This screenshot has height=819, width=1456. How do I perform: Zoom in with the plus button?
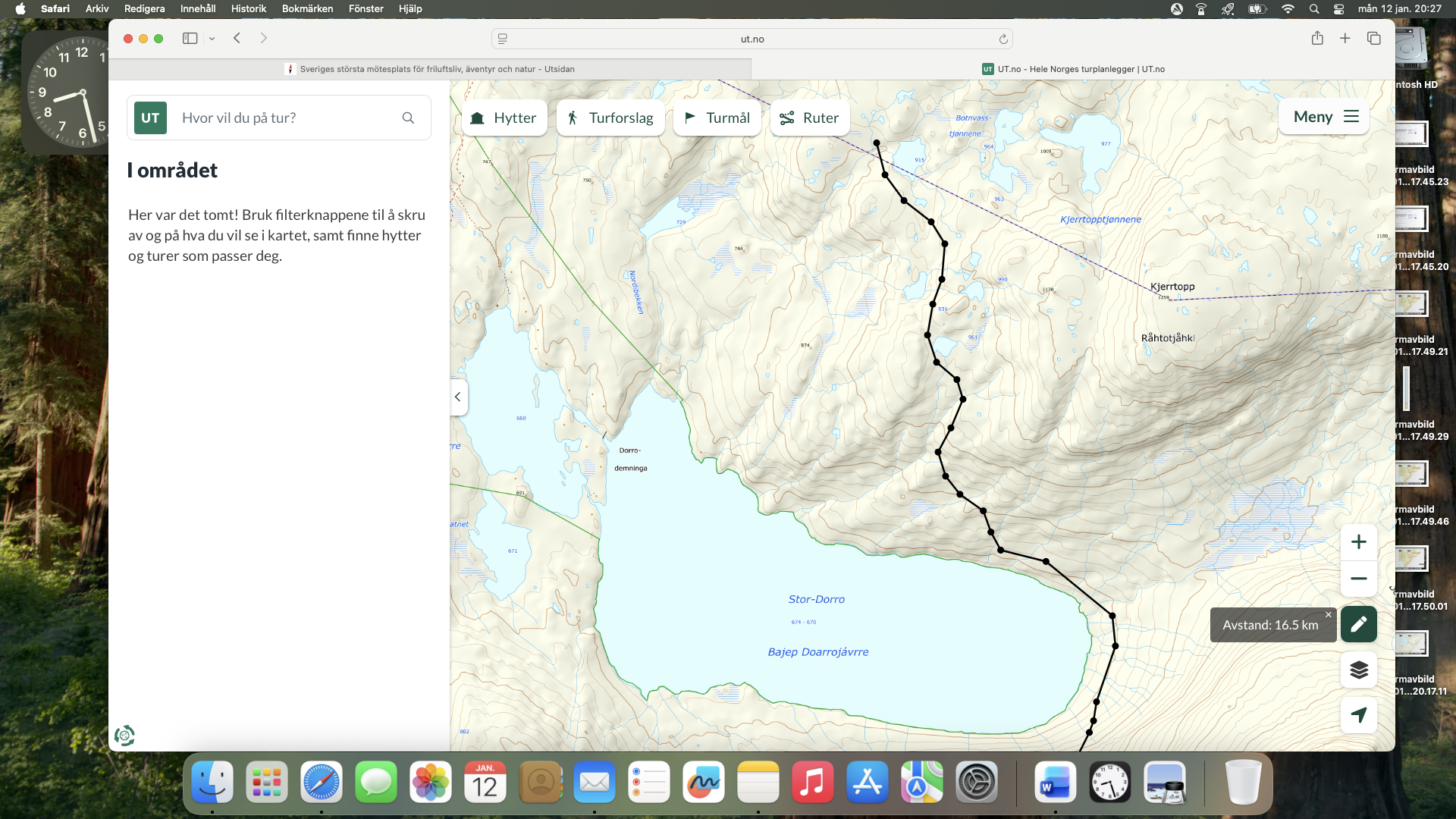click(x=1358, y=542)
